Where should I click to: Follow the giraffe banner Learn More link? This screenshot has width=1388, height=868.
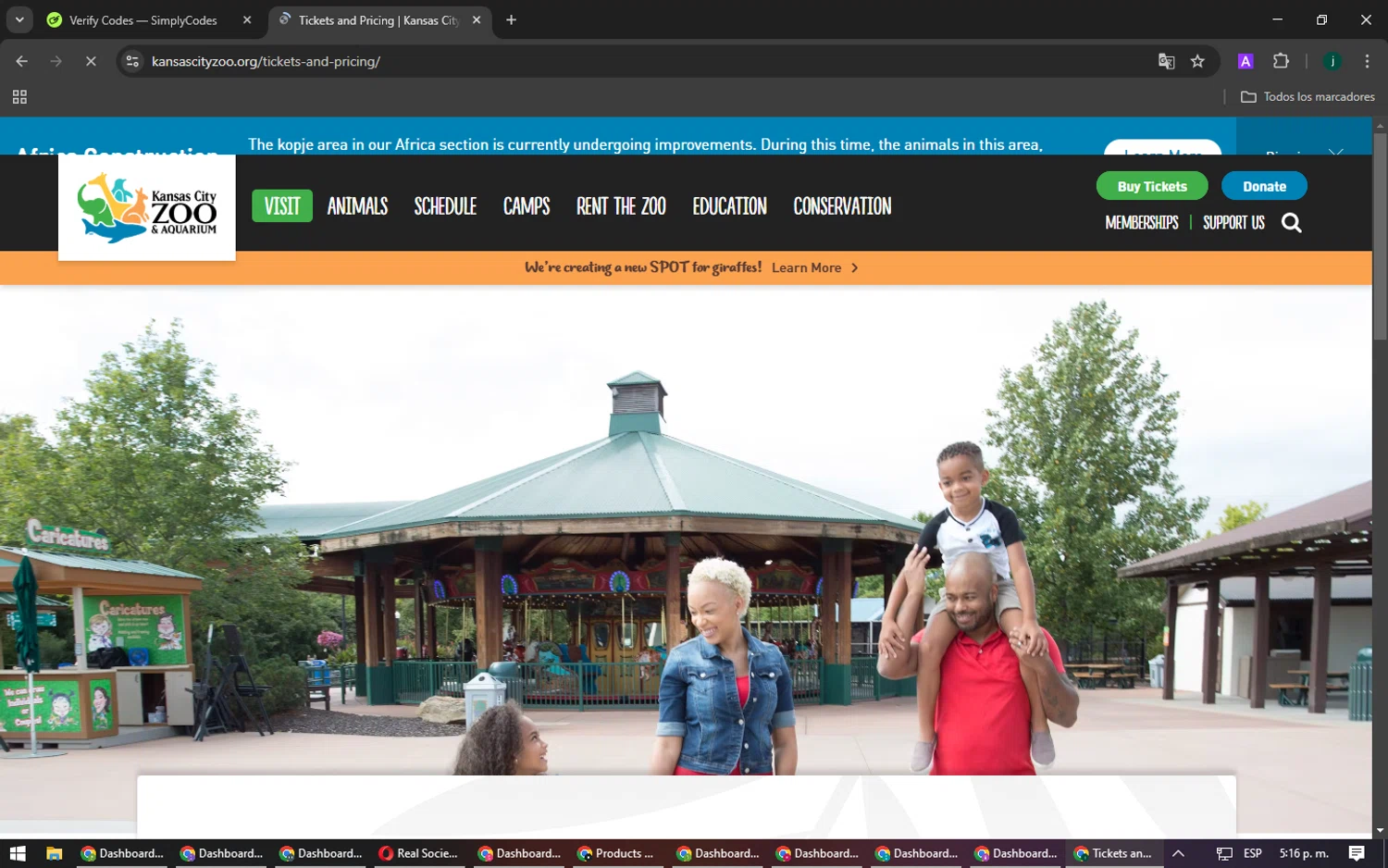pos(806,267)
